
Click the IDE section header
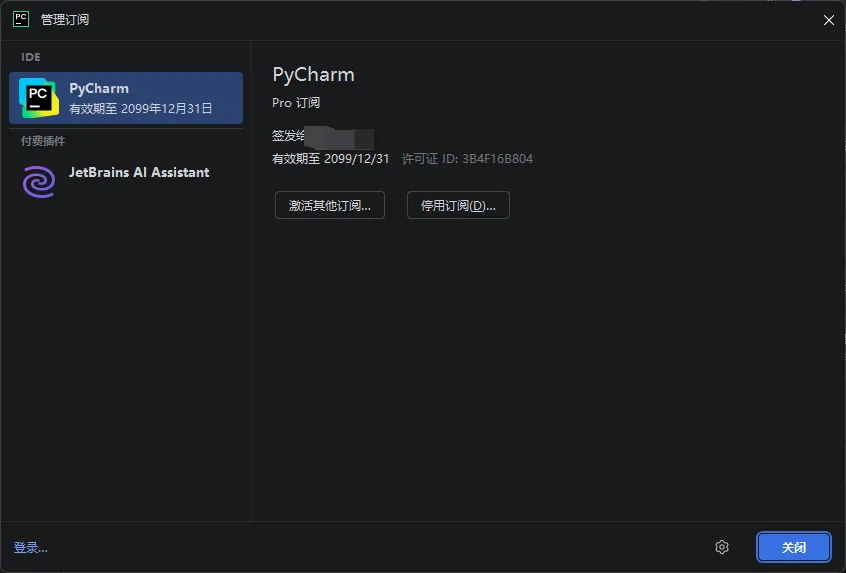[31, 57]
